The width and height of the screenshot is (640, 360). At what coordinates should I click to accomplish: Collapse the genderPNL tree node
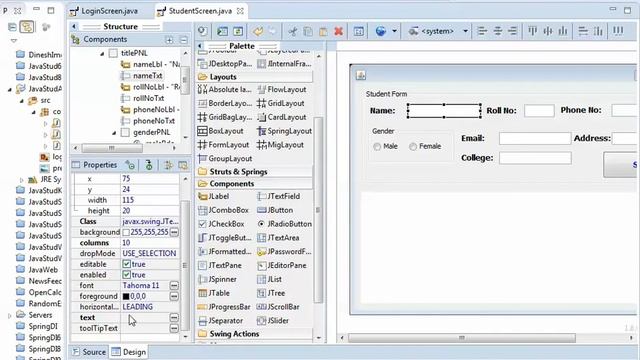(114, 133)
